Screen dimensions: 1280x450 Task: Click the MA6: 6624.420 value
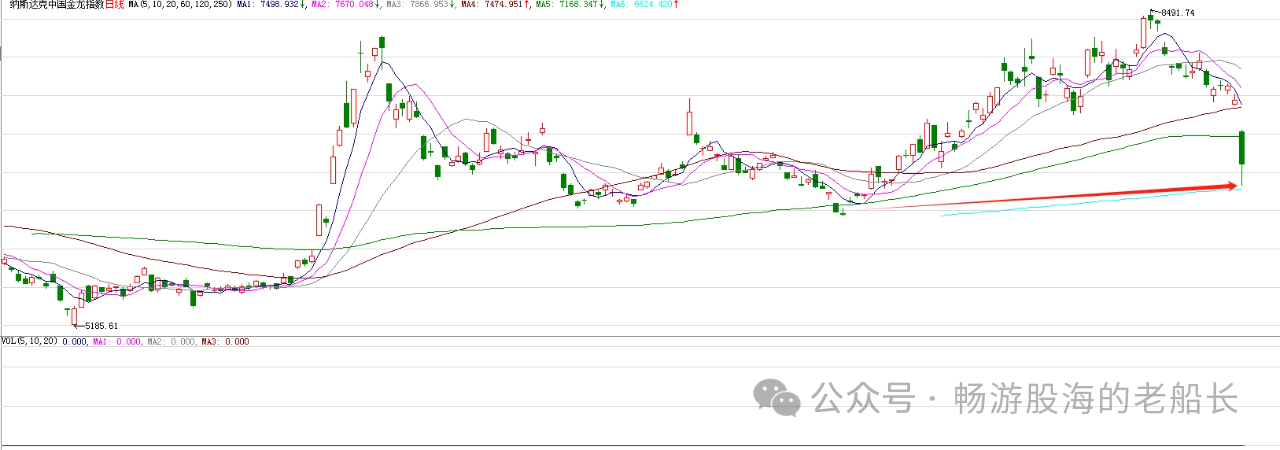pos(642,5)
